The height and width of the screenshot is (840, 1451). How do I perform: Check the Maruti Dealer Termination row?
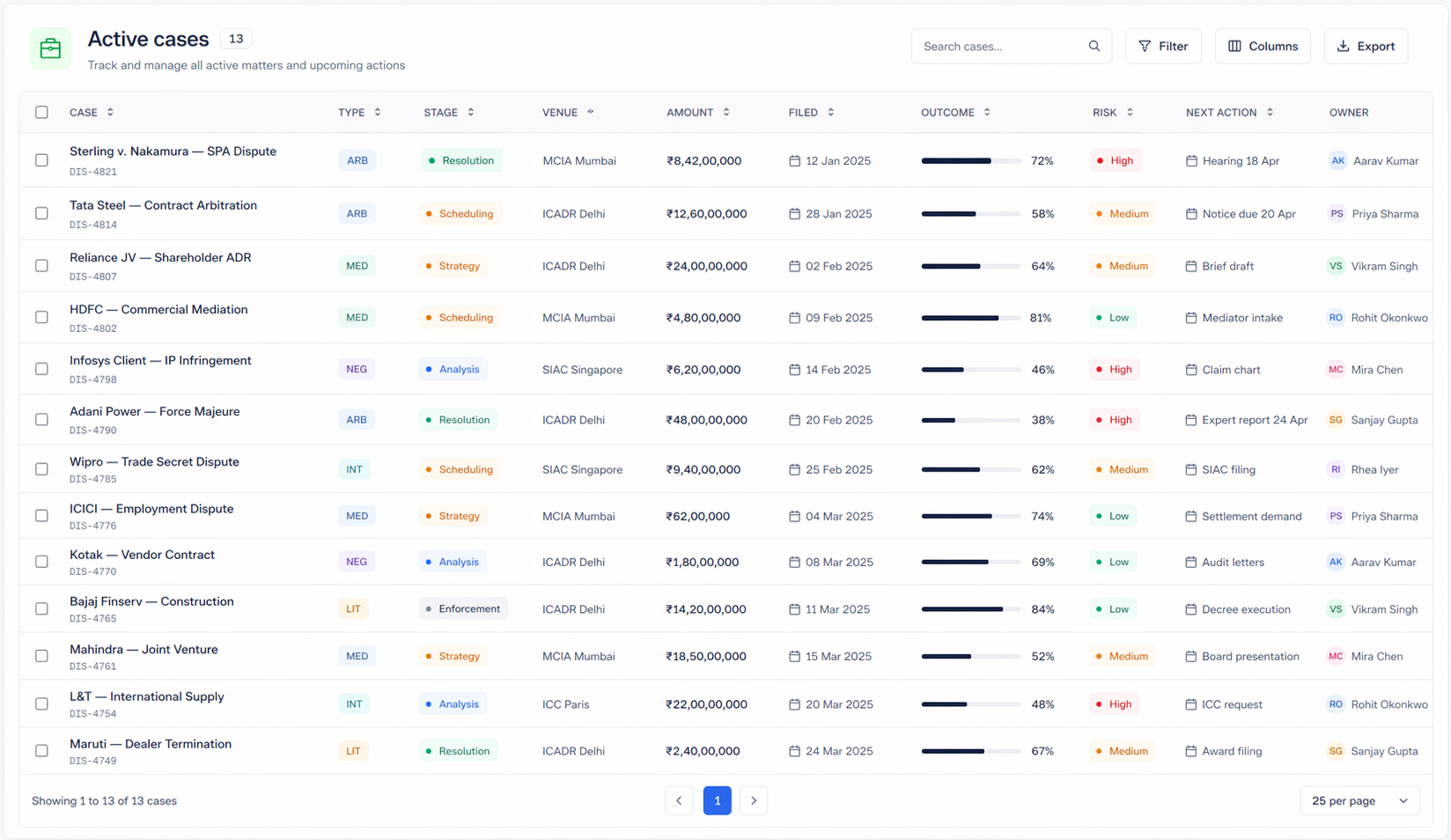[x=41, y=751]
